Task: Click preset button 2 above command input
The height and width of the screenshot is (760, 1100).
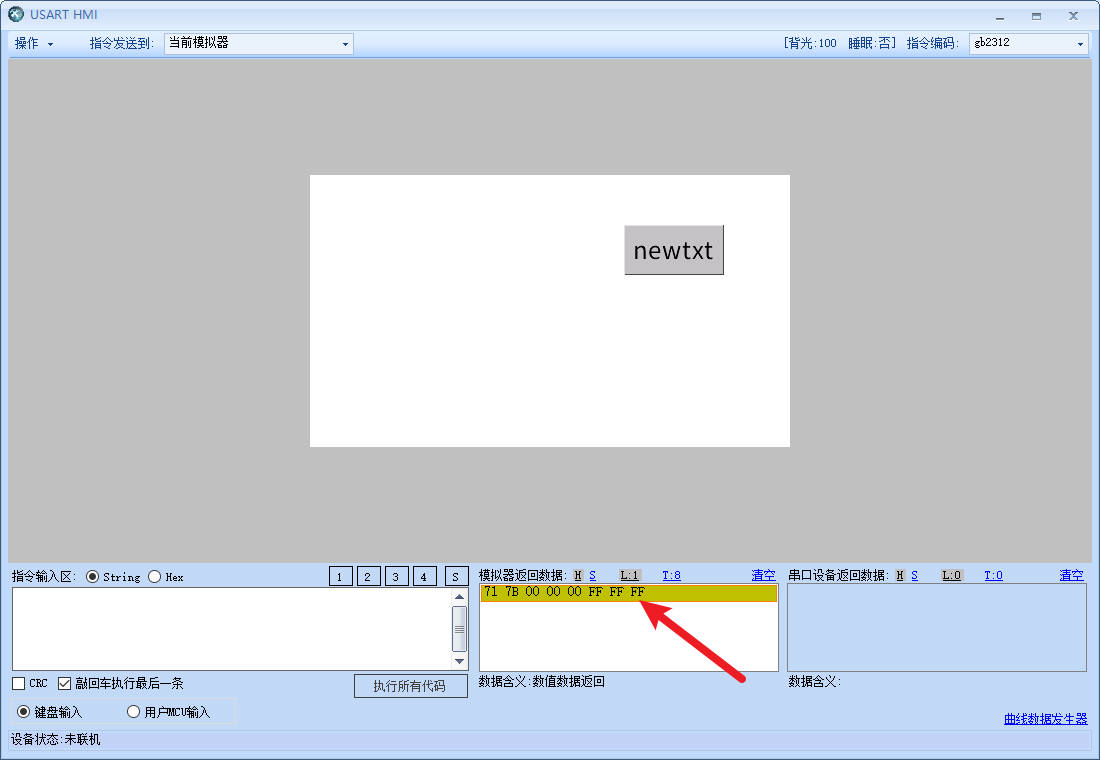Action: (x=368, y=576)
